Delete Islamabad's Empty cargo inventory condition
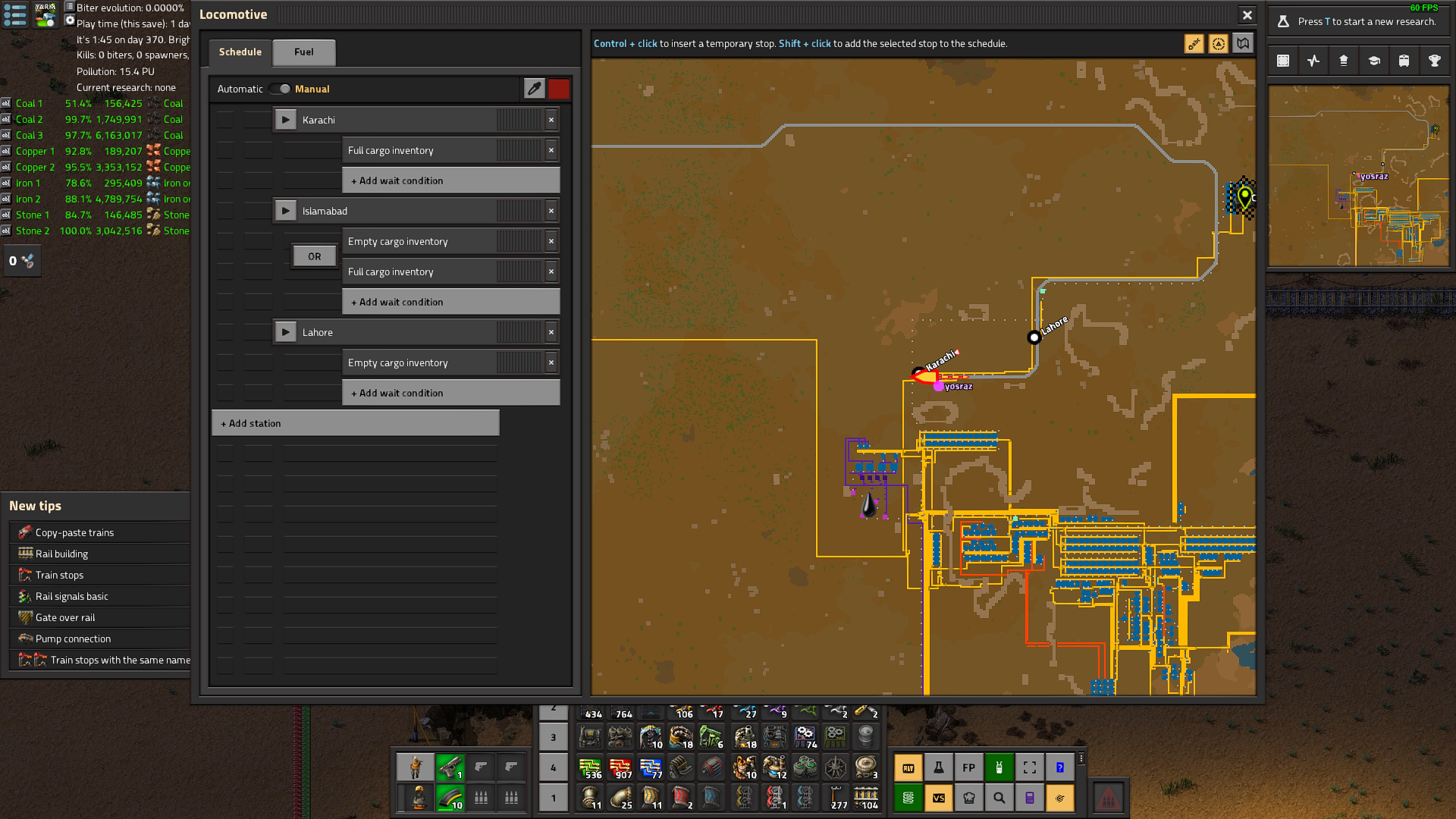This screenshot has width=1456, height=819. click(x=551, y=241)
